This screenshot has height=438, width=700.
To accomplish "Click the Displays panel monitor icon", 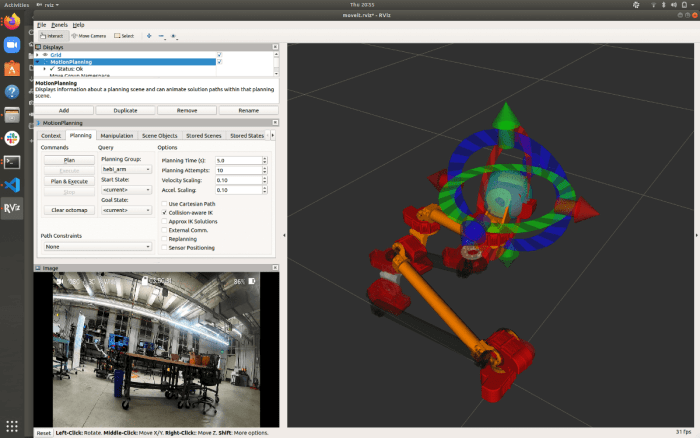I will 38,47.
